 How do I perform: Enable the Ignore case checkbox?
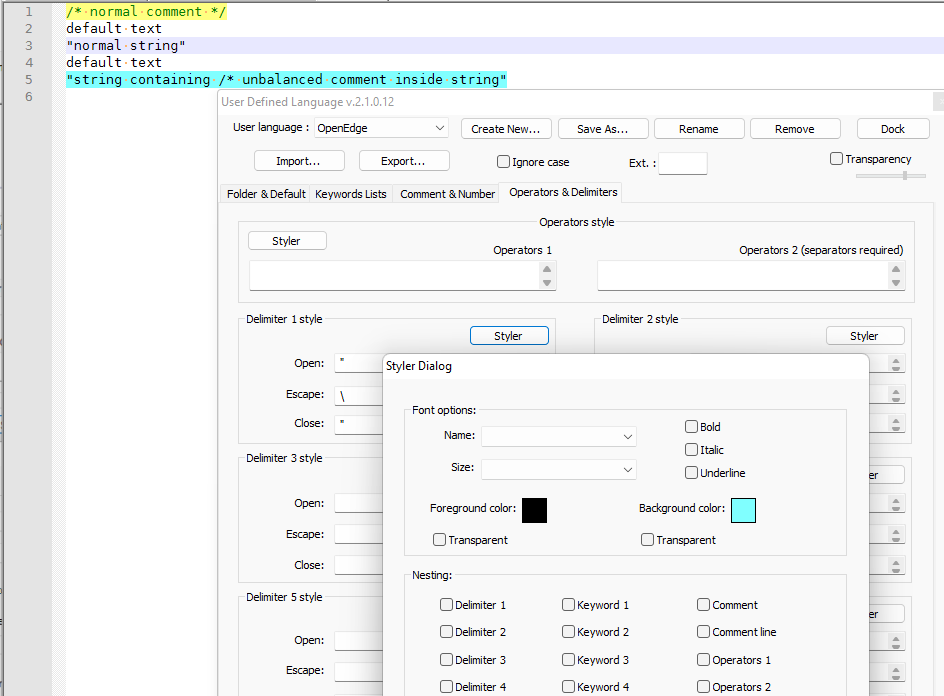[503, 161]
